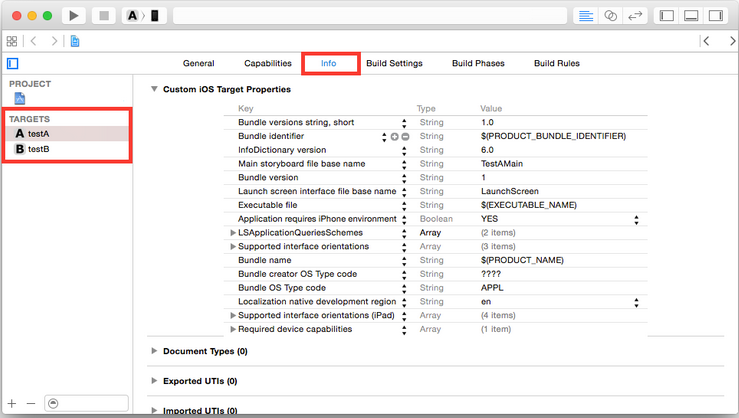Switch to the Build Settings tab

tap(394, 63)
